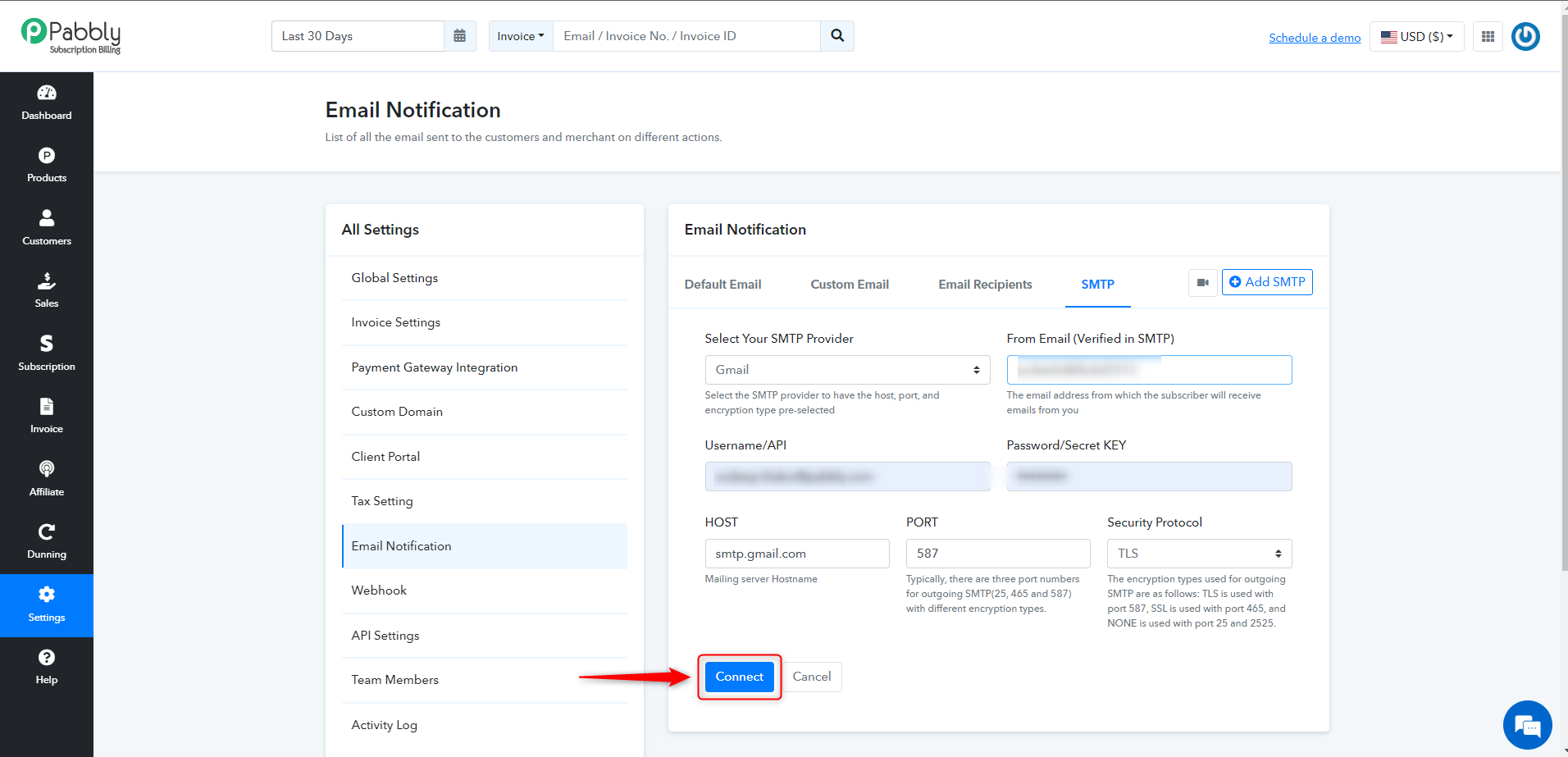
Task: Click the PORT input field
Action: (998, 554)
